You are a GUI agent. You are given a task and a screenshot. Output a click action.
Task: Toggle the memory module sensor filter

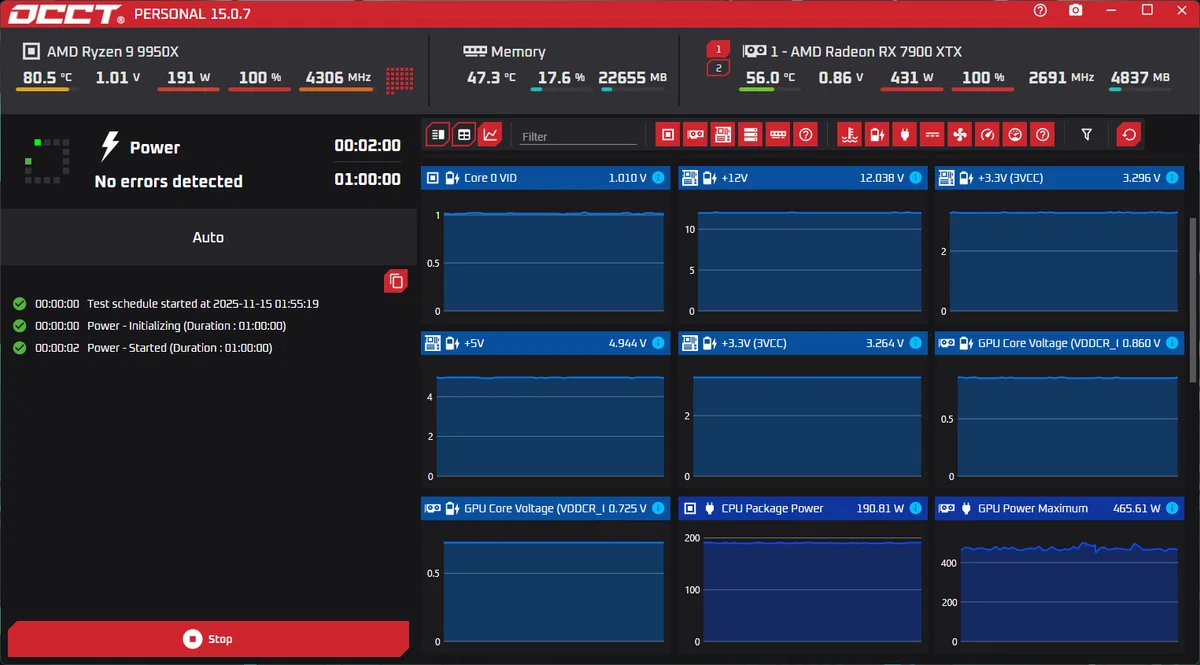[x=778, y=134]
